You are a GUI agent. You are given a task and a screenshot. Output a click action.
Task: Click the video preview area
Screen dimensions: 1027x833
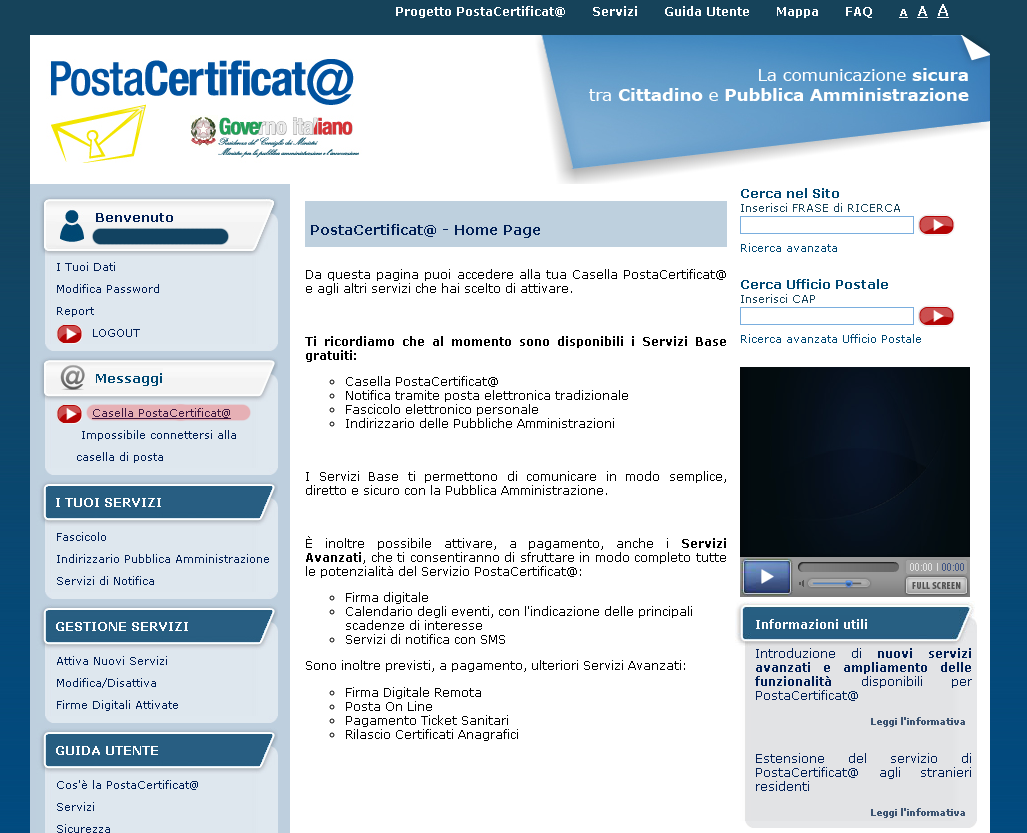[855, 462]
